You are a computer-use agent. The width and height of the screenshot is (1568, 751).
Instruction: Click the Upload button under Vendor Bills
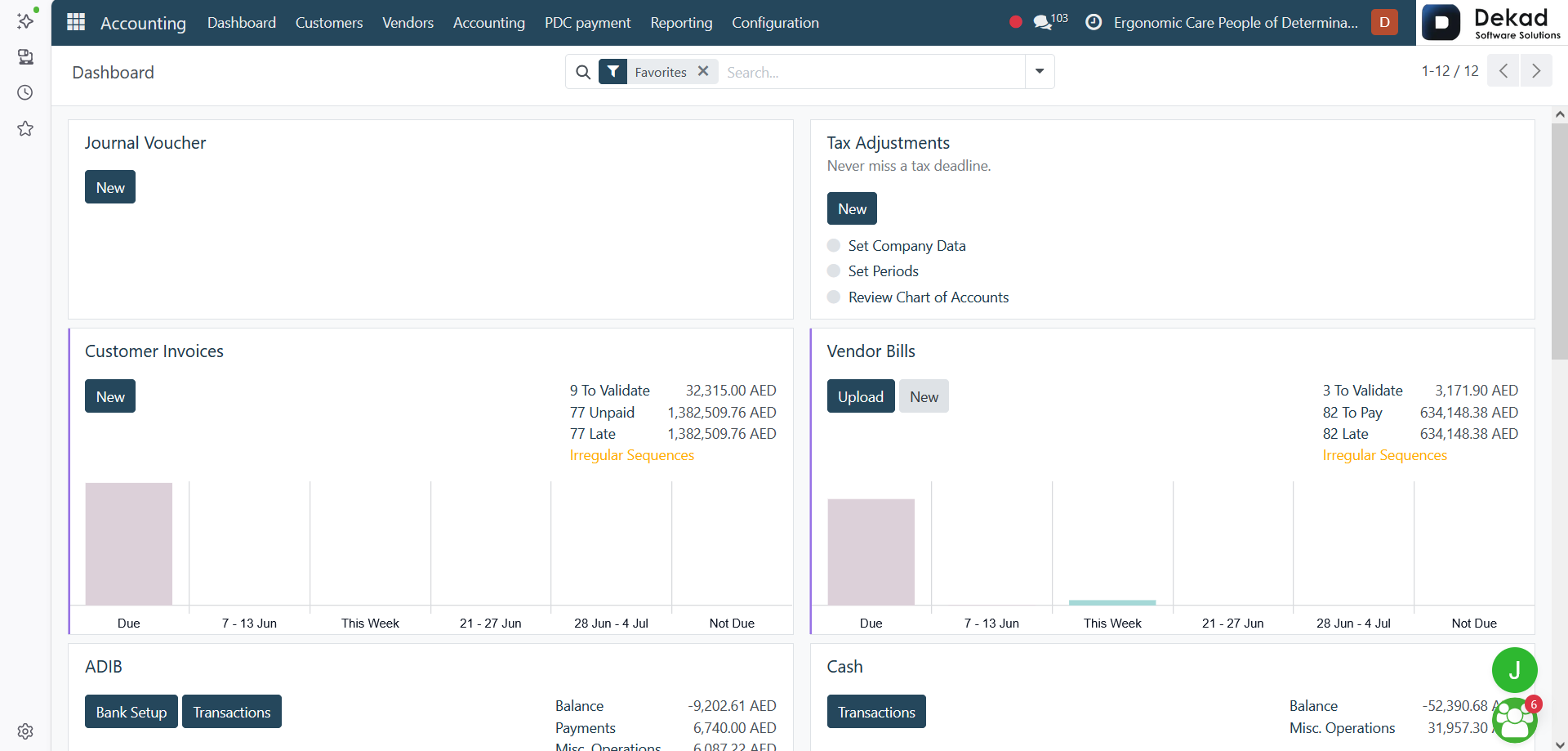coord(861,396)
